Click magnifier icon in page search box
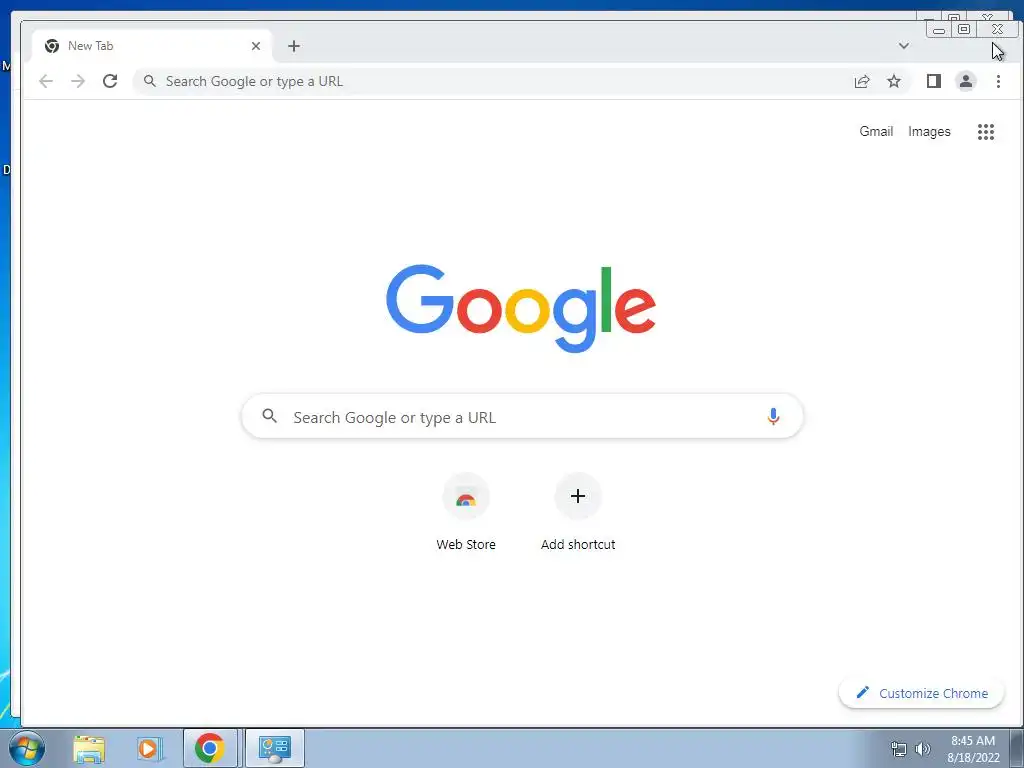 tap(269, 416)
